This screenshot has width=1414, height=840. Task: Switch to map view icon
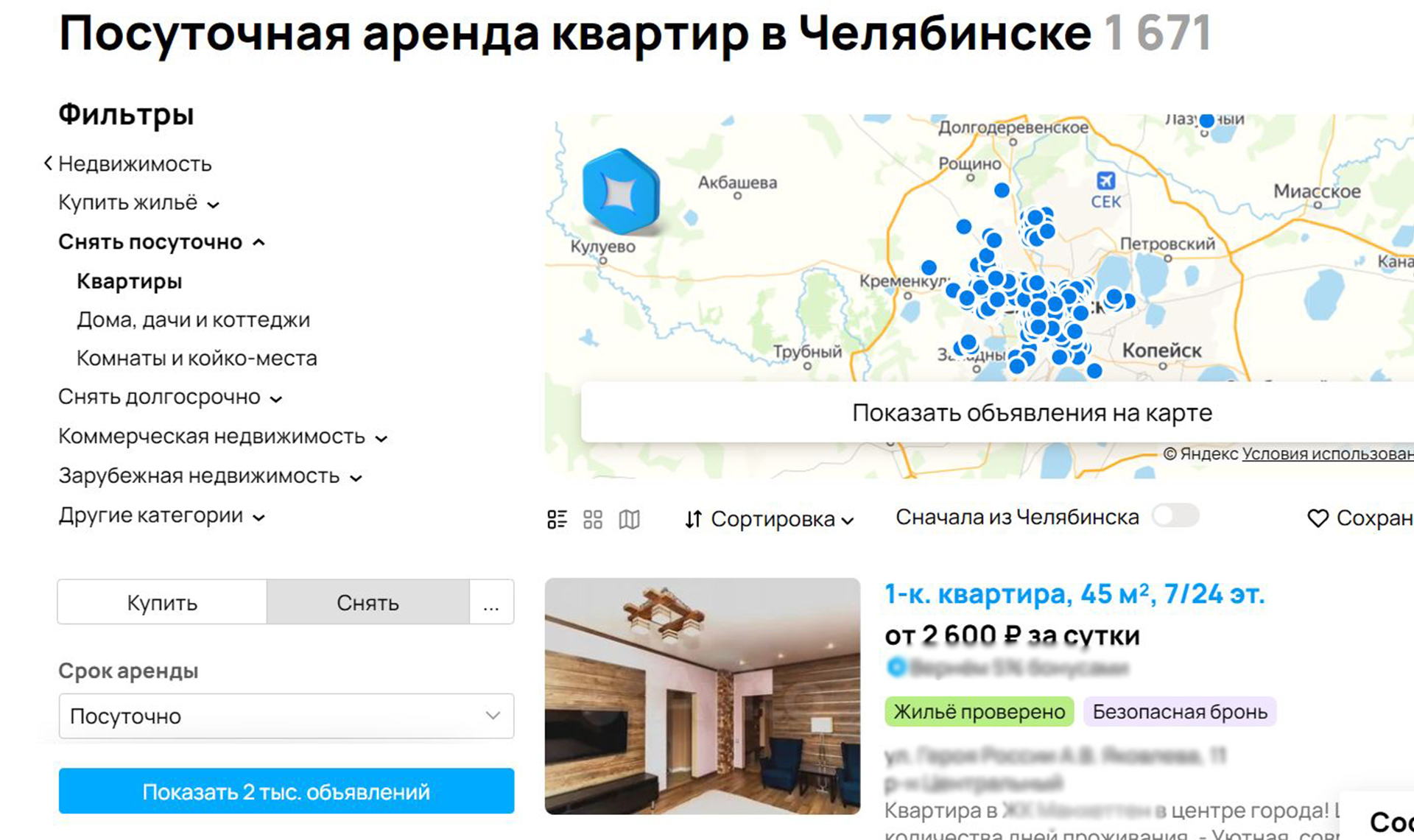coord(629,519)
